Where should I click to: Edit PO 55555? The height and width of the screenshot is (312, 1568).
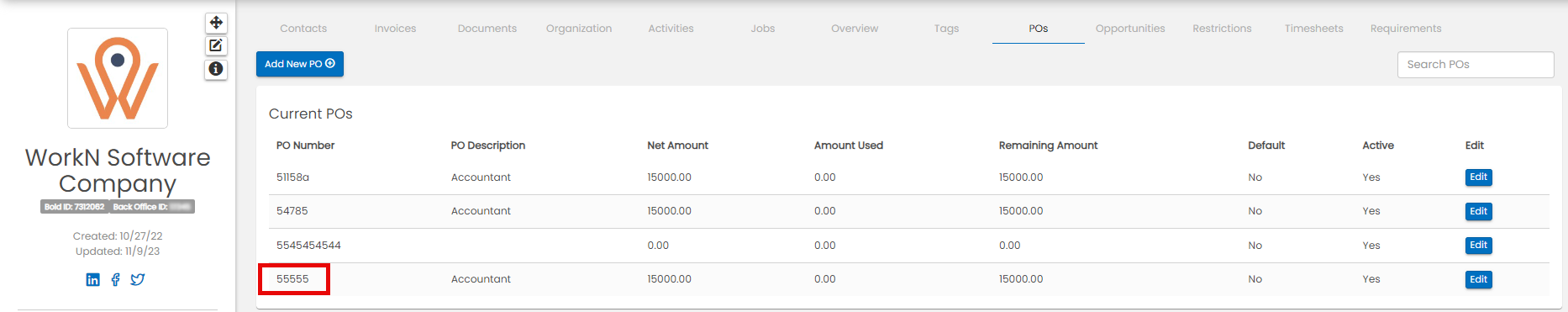click(1478, 279)
